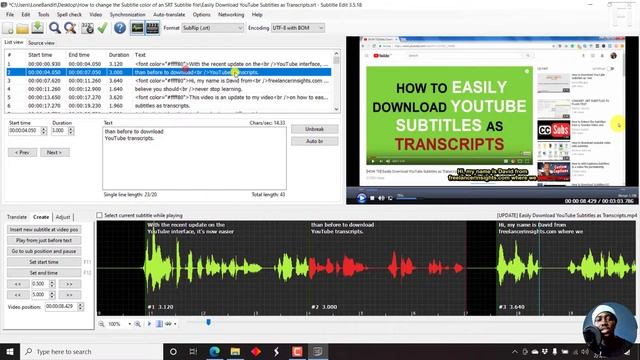Select row 4 'believe you should never stop learning'

tap(169, 89)
